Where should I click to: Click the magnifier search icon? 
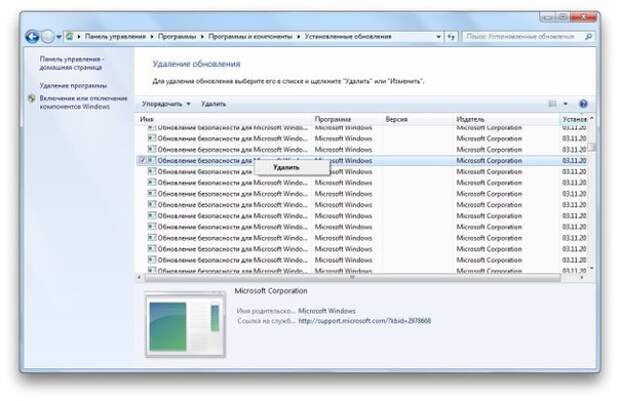pyautogui.click(x=588, y=36)
